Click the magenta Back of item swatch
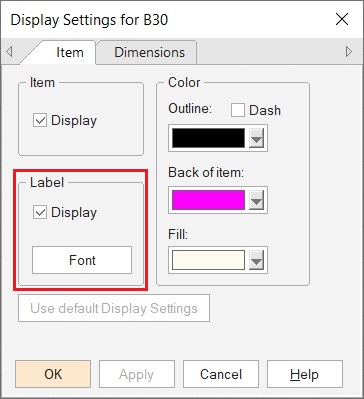The width and height of the screenshot is (364, 399). 208,200
